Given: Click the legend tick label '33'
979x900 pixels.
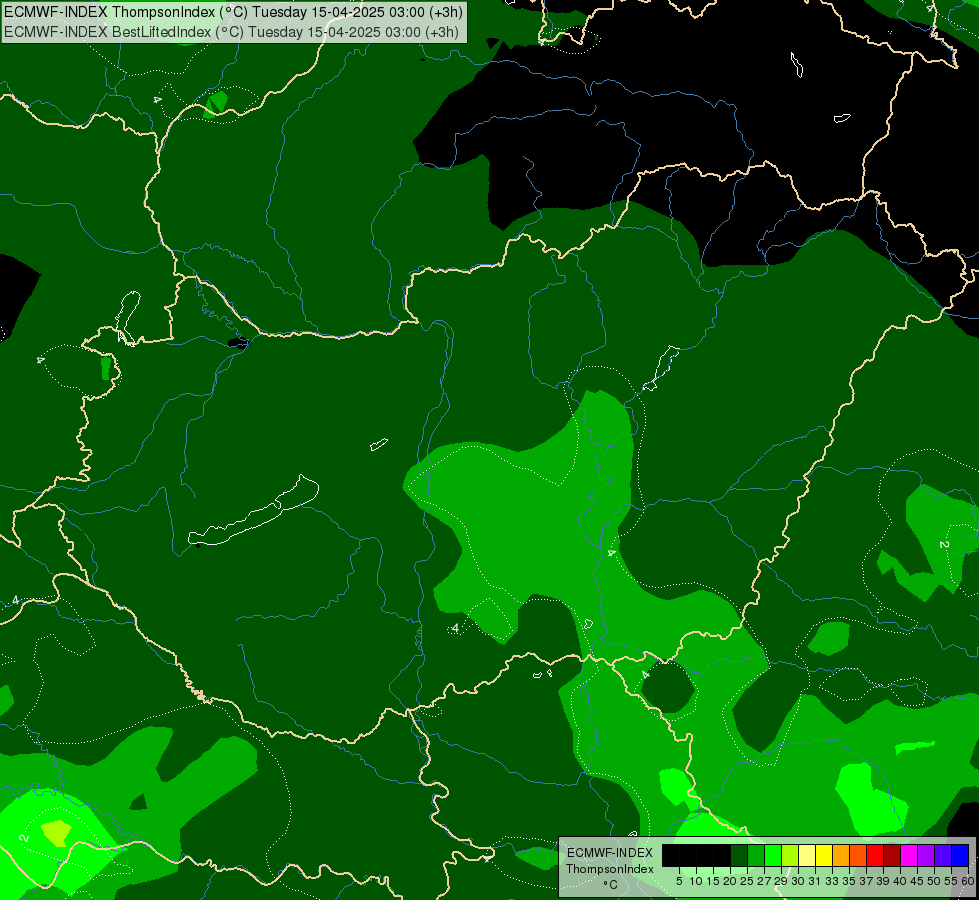Looking at the screenshot, I should (x=832, y=881).
